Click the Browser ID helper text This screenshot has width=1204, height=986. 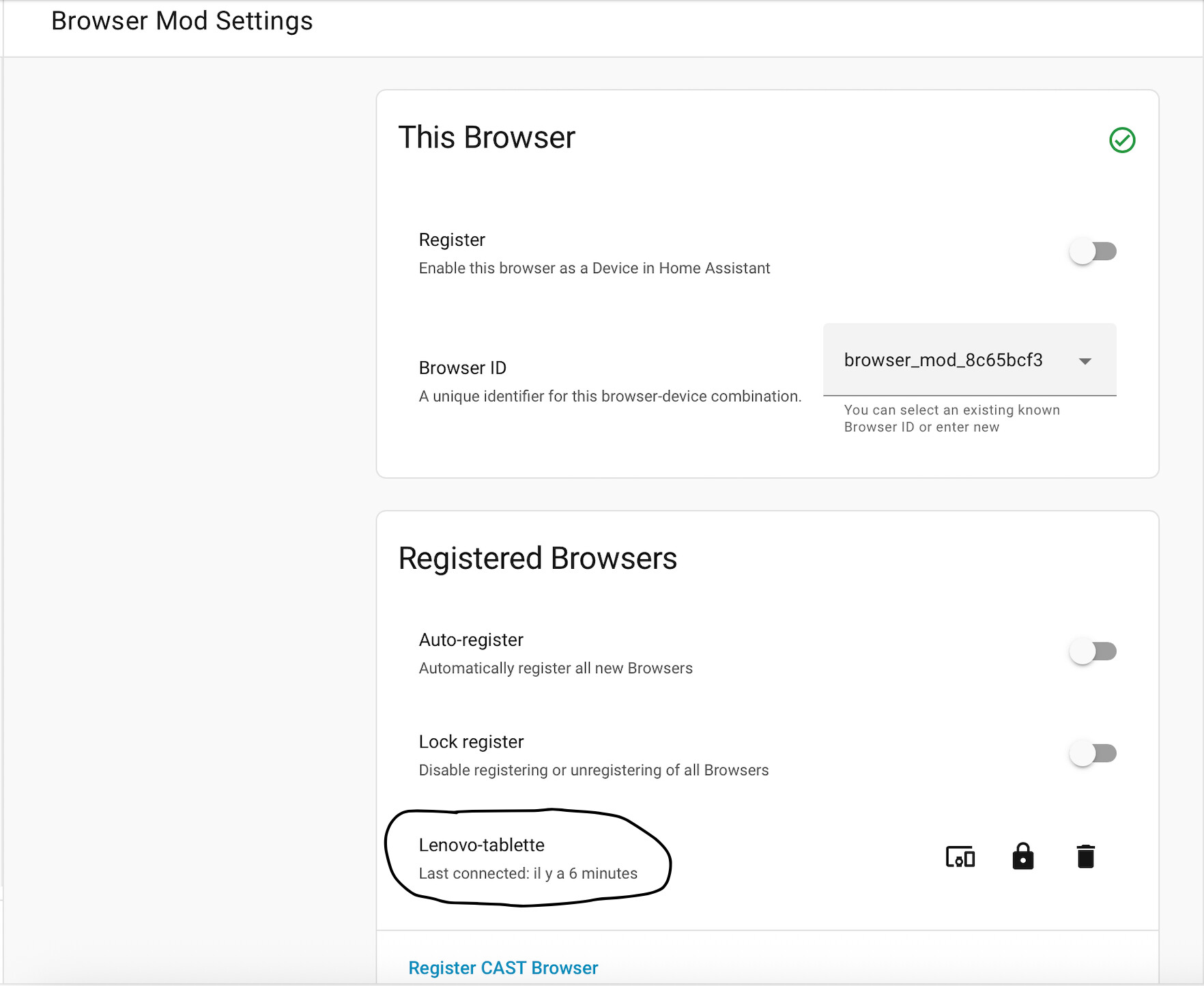[x=951, y=418]
